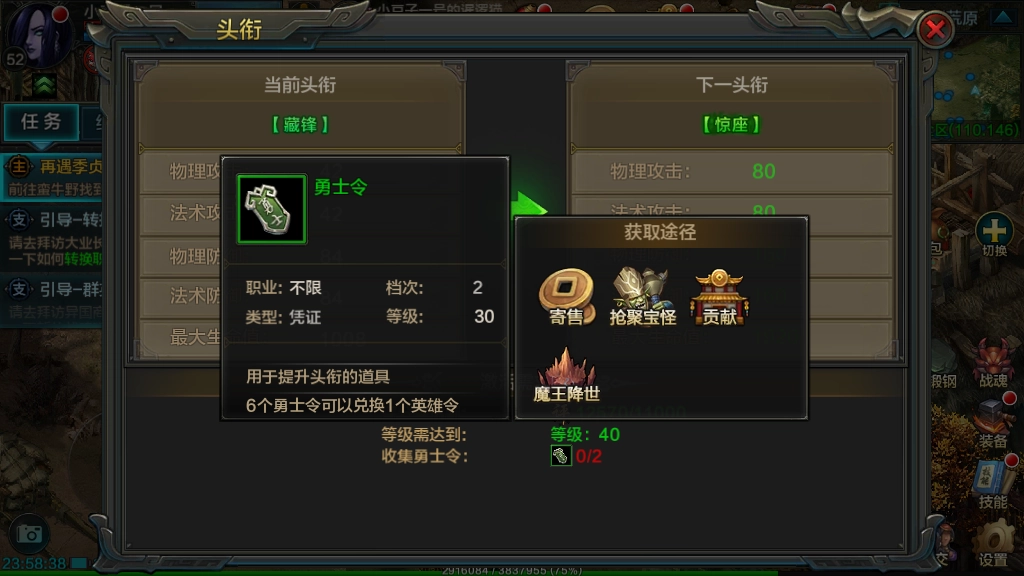Image resolution: width=1024 pixels, height=576 pixels.
Task: Select the 引导-转换 side quest entry
Action: click(52, 238)
